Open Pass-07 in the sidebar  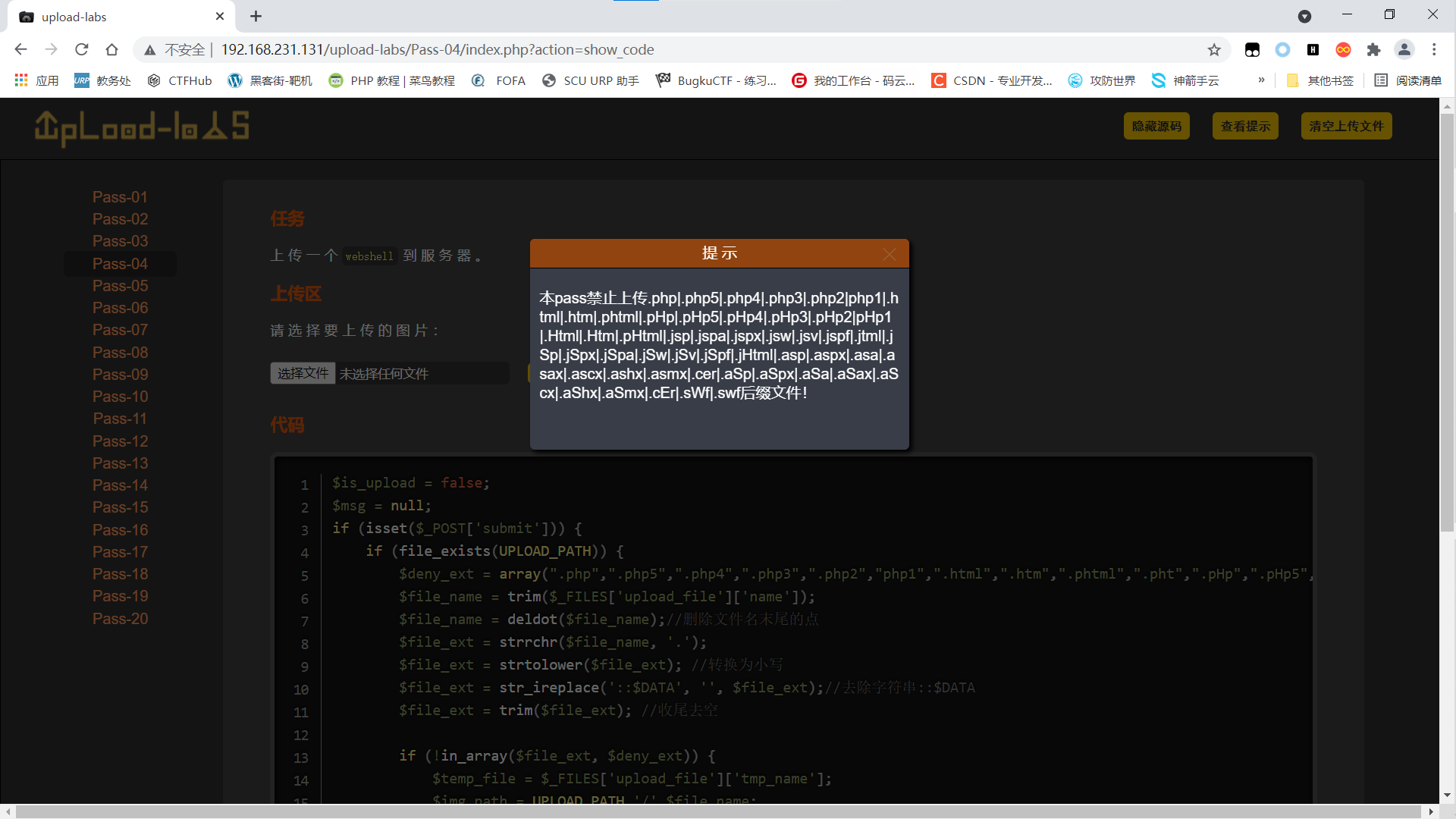120,330
